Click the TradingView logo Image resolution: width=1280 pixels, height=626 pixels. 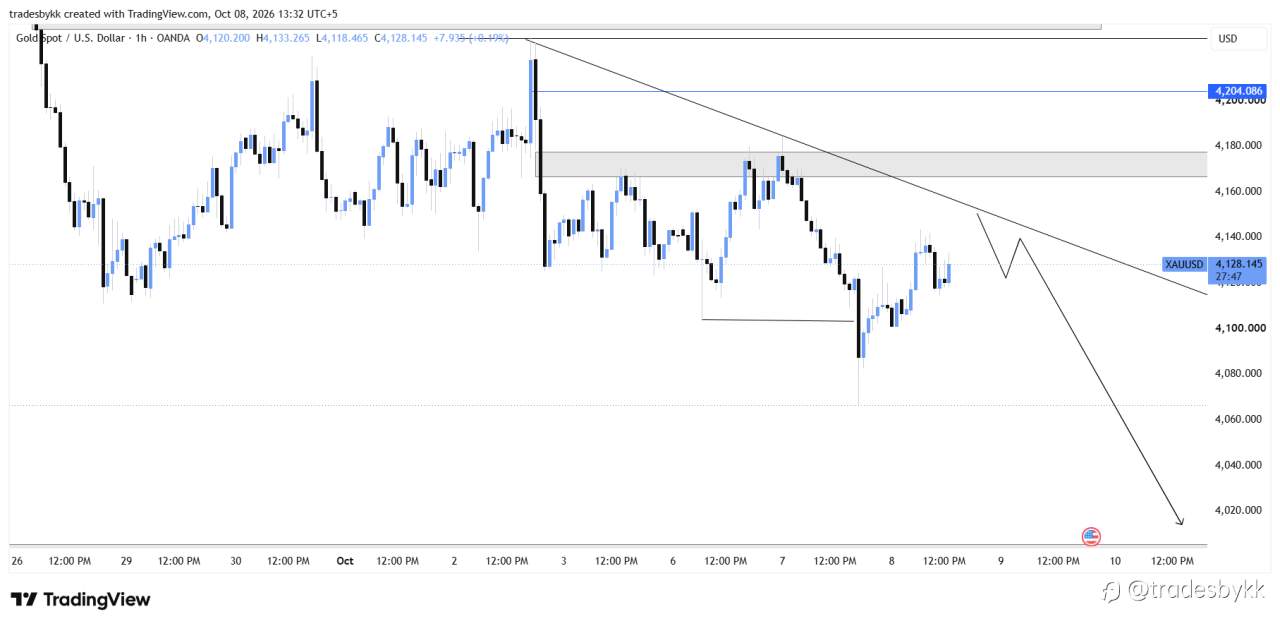[x=81, y=599]
